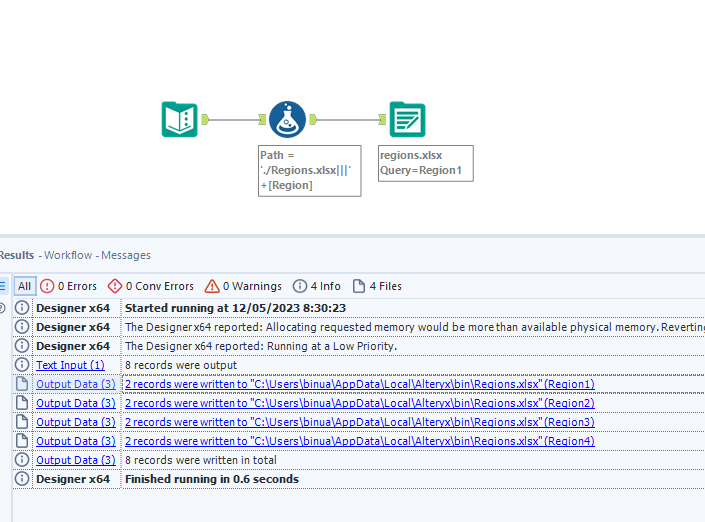
Task: Click info icon on 'Low Priority' row
Action: pos(22,346)
